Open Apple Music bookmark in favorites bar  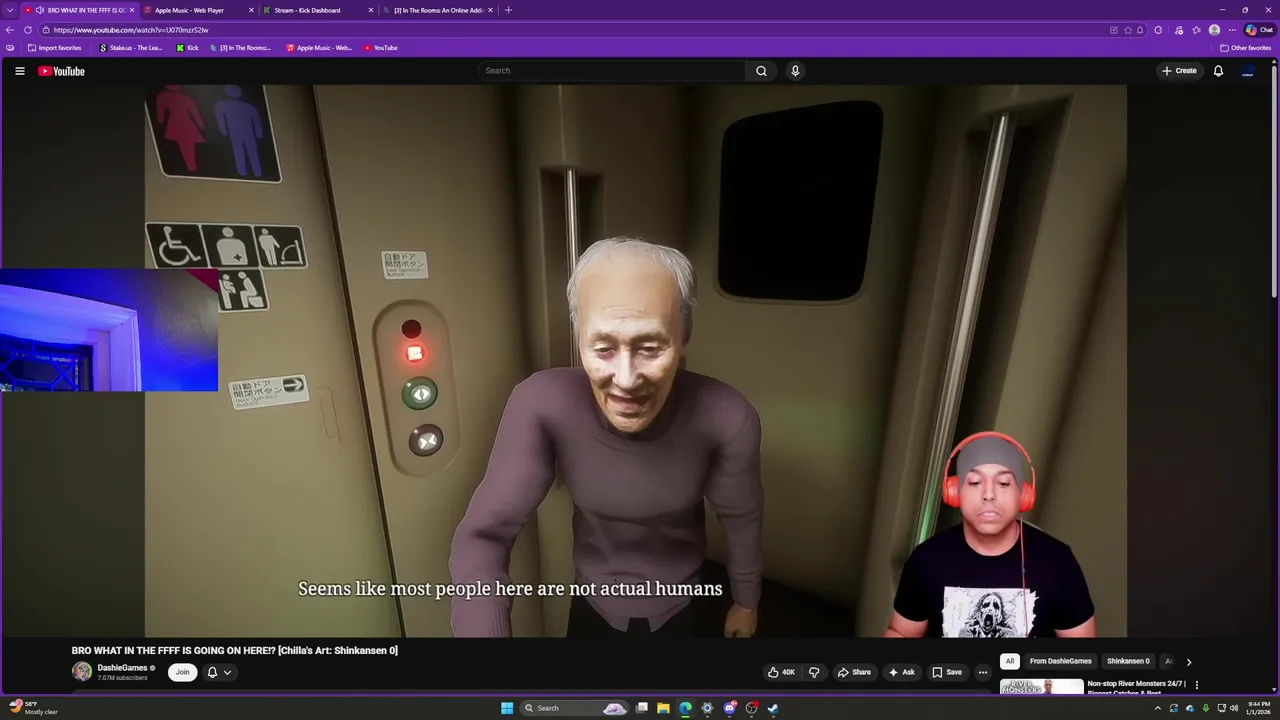coord(319,48)
